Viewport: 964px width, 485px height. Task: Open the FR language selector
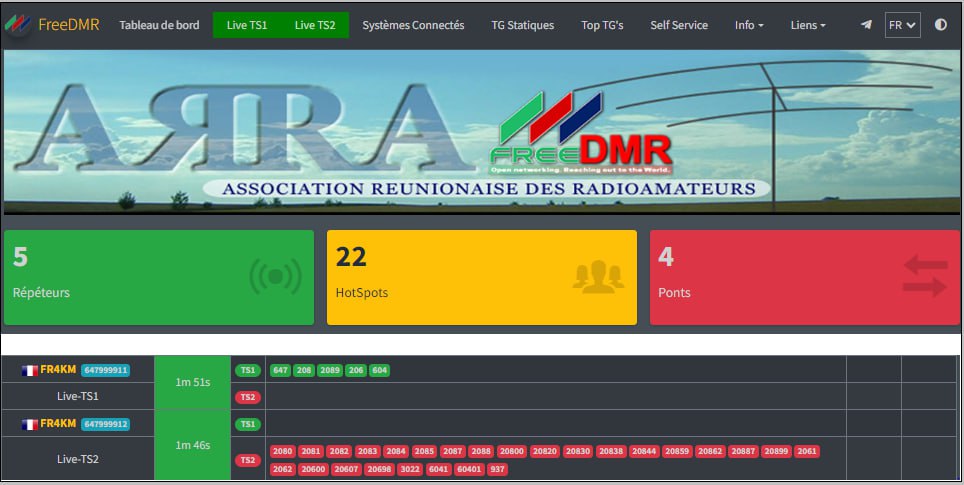pyautogui.click(x=903, y=25)
